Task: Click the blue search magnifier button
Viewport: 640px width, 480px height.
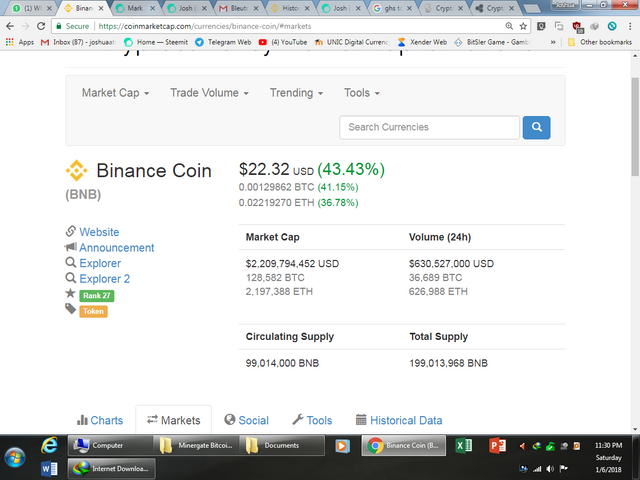Action: click(x=536, y=127)
